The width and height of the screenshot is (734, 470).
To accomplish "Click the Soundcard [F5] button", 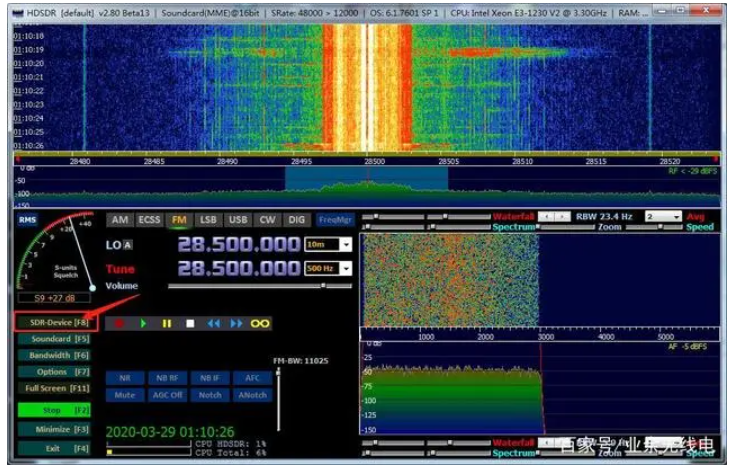I will 52,339.
